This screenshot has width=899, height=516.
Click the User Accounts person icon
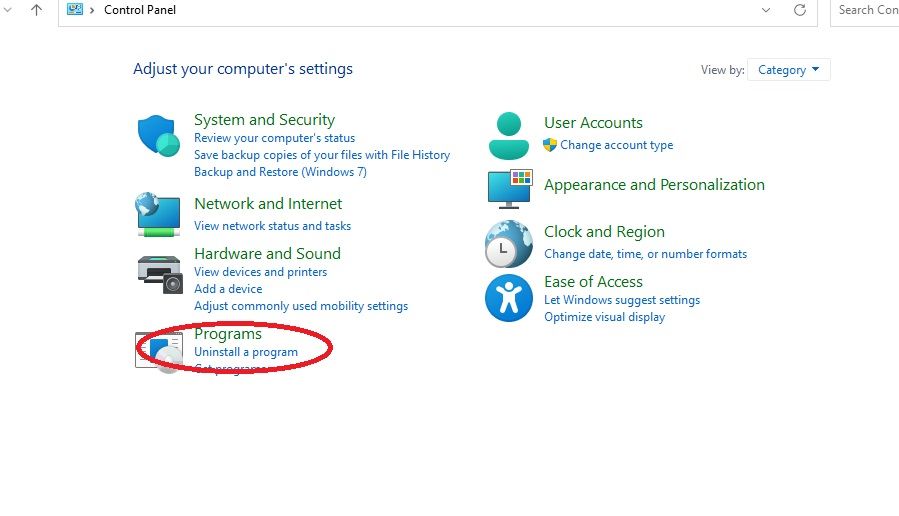tap(509, 136)
